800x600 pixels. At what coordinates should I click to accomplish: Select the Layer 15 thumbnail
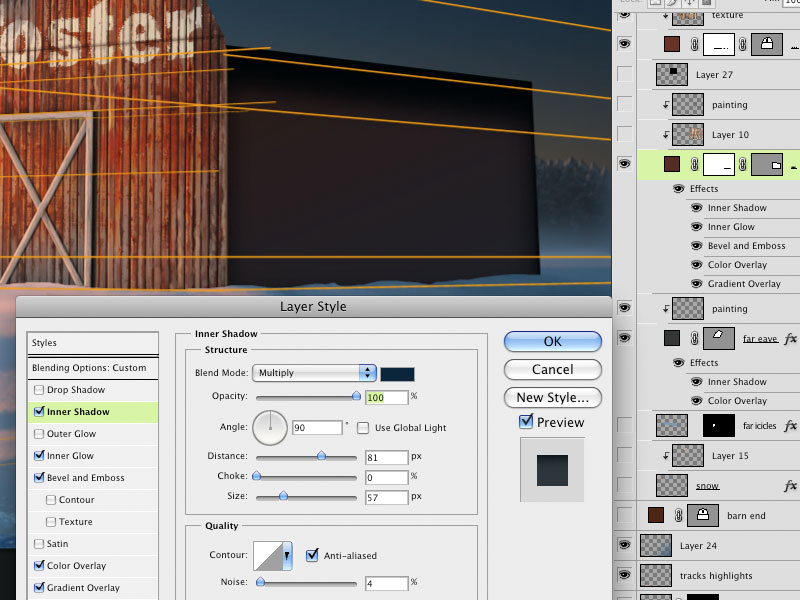(x=688, y=456)
